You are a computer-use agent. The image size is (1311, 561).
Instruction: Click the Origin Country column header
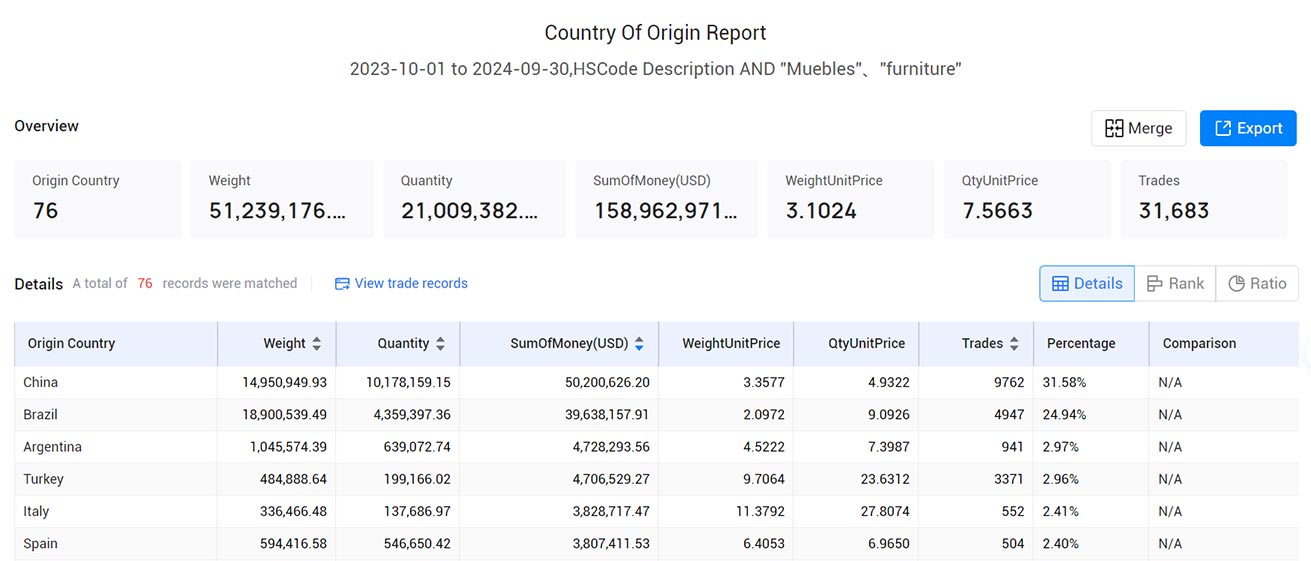(x=116, y=343)
